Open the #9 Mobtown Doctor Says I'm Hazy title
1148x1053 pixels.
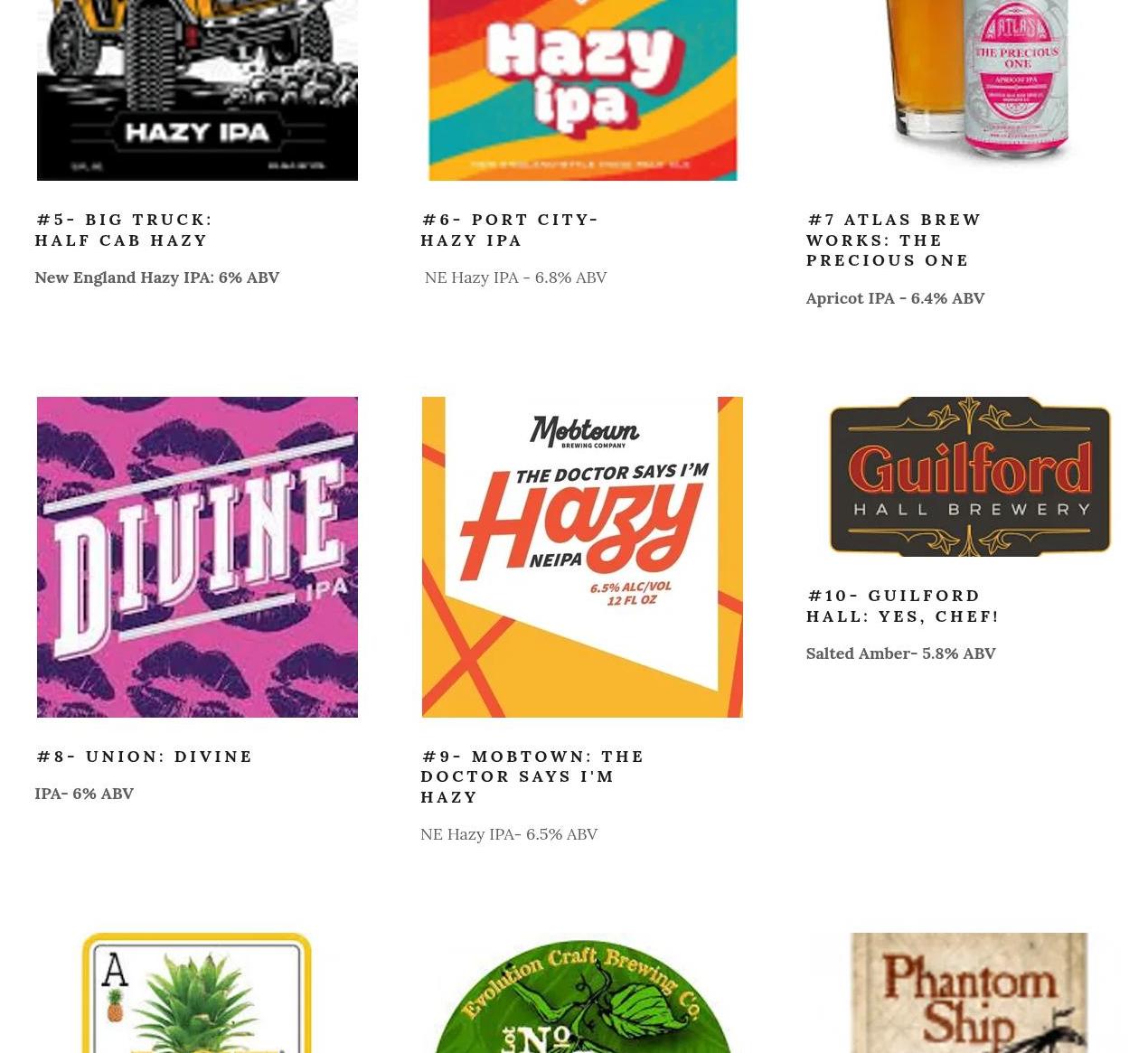[x=532, y=776]
